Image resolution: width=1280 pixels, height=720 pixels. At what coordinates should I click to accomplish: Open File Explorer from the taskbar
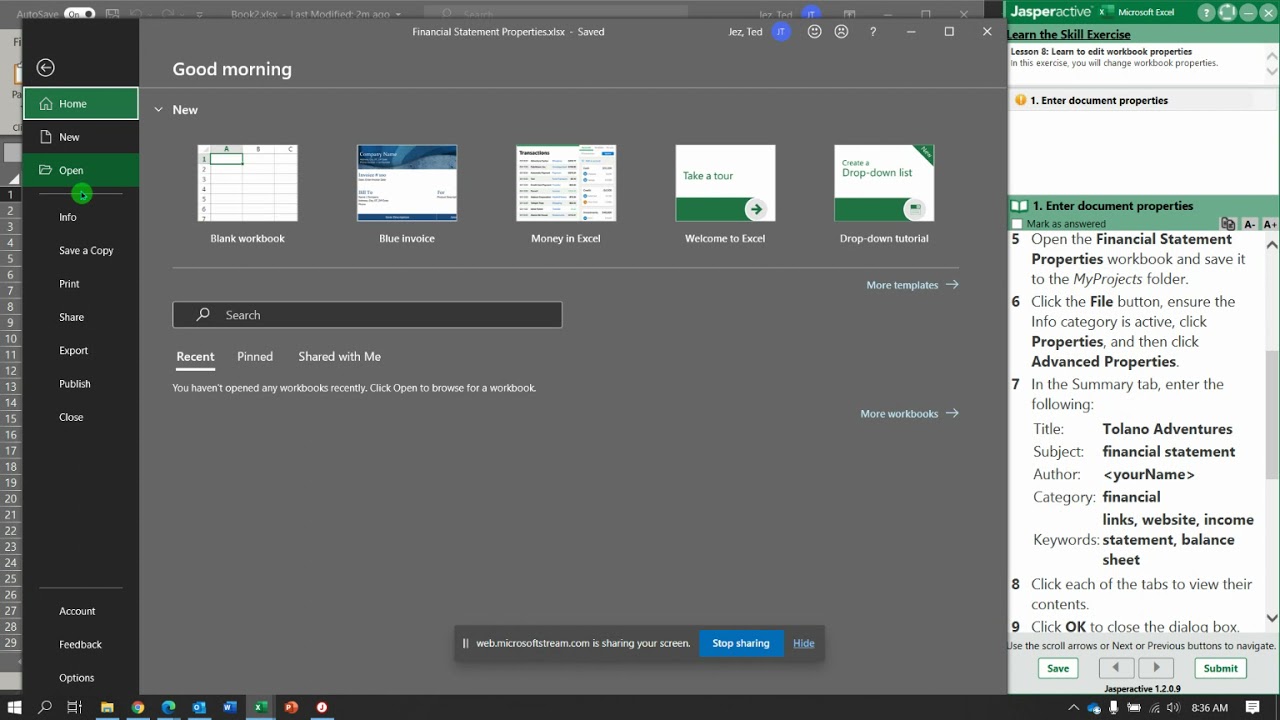tap(107, 707)
